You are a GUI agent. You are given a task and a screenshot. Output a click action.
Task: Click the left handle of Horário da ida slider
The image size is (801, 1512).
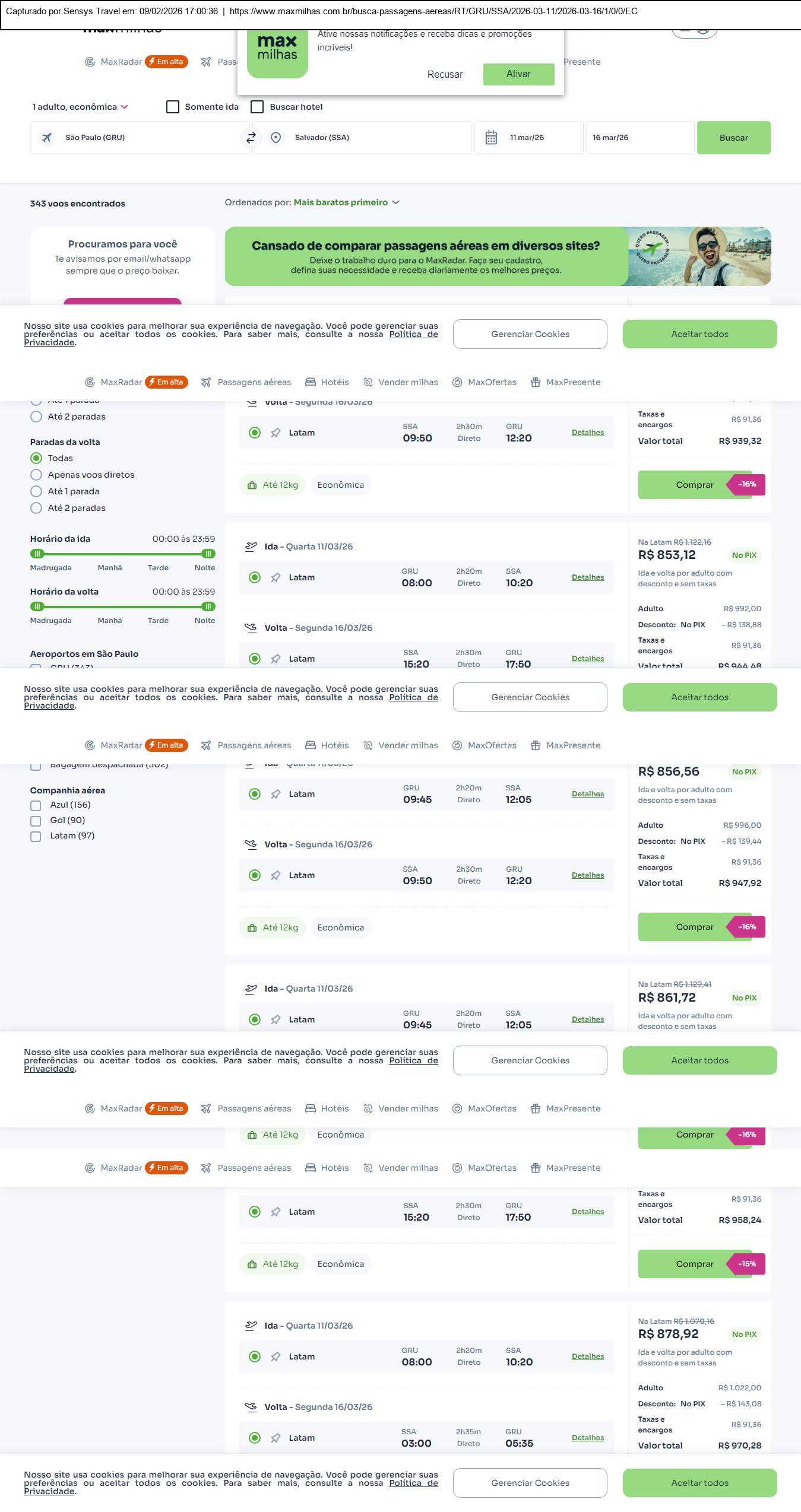tap(37, 554)
